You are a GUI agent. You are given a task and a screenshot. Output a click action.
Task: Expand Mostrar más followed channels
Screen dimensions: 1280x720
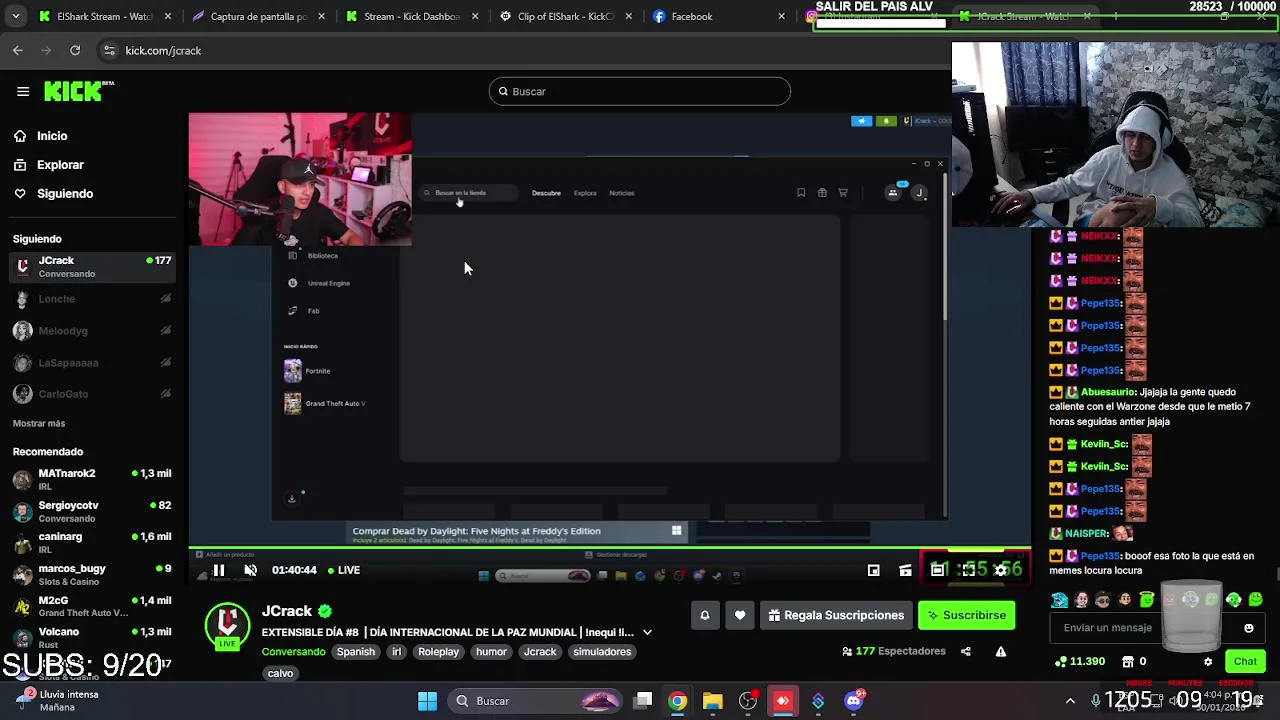click(x=39, y=424)
